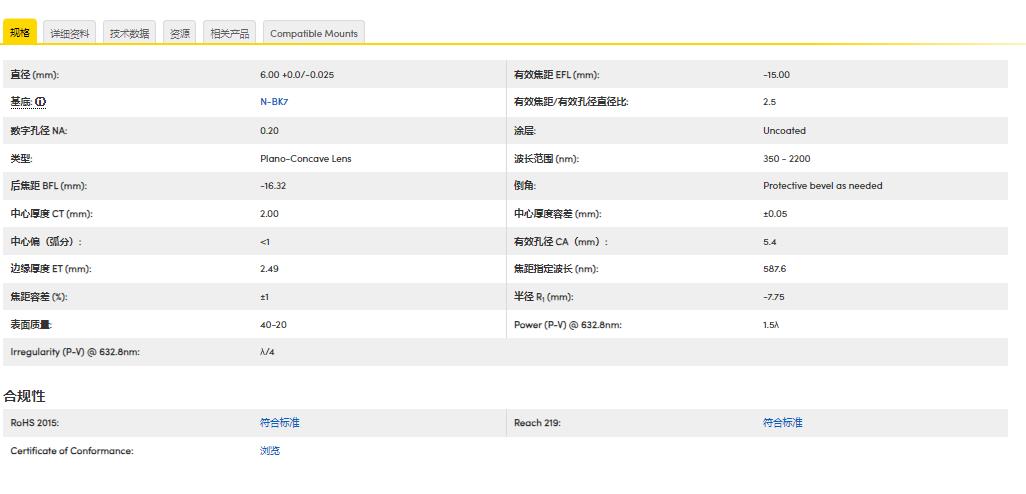Click the 基底 label with dotted underline

(x=21, y=102)
